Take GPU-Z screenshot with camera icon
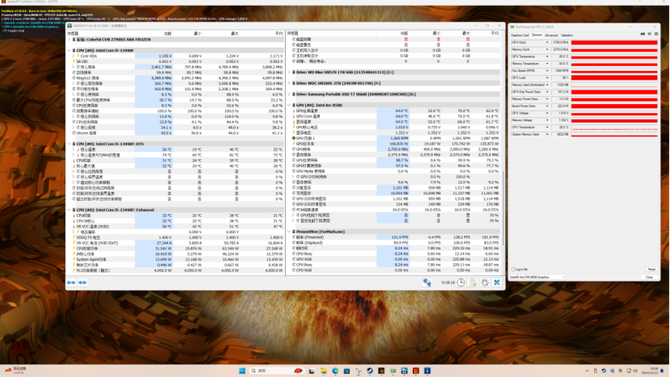The width and height of the screenshot is (670, 377). [643, 34]
